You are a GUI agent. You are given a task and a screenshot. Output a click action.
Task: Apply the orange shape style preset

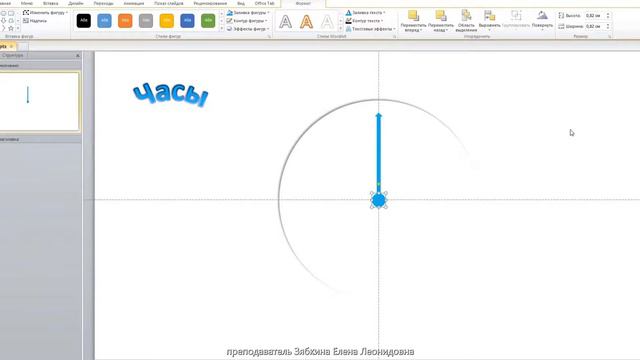(125, 20)
